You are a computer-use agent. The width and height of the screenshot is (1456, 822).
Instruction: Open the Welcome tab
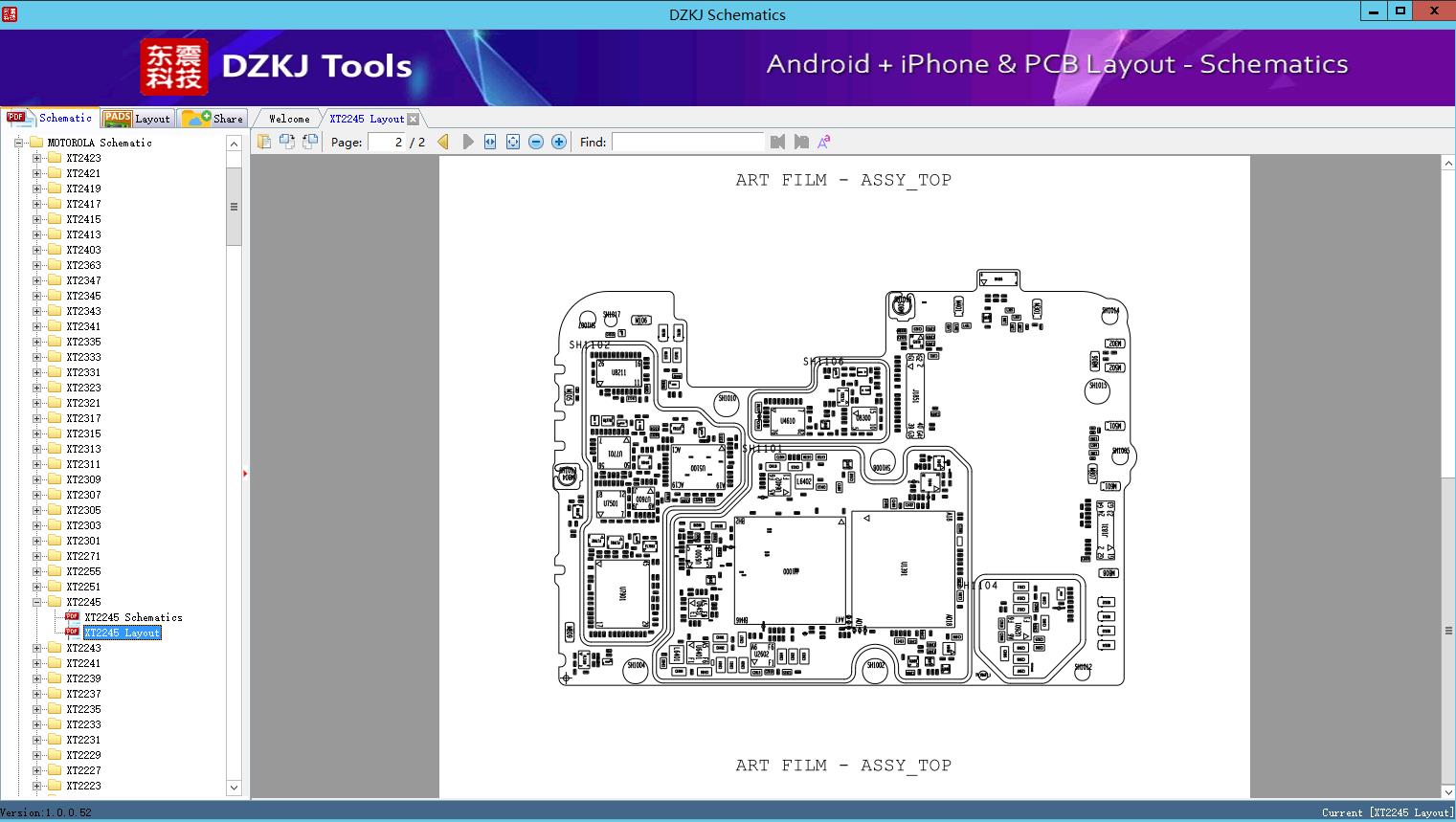point(289,119)
